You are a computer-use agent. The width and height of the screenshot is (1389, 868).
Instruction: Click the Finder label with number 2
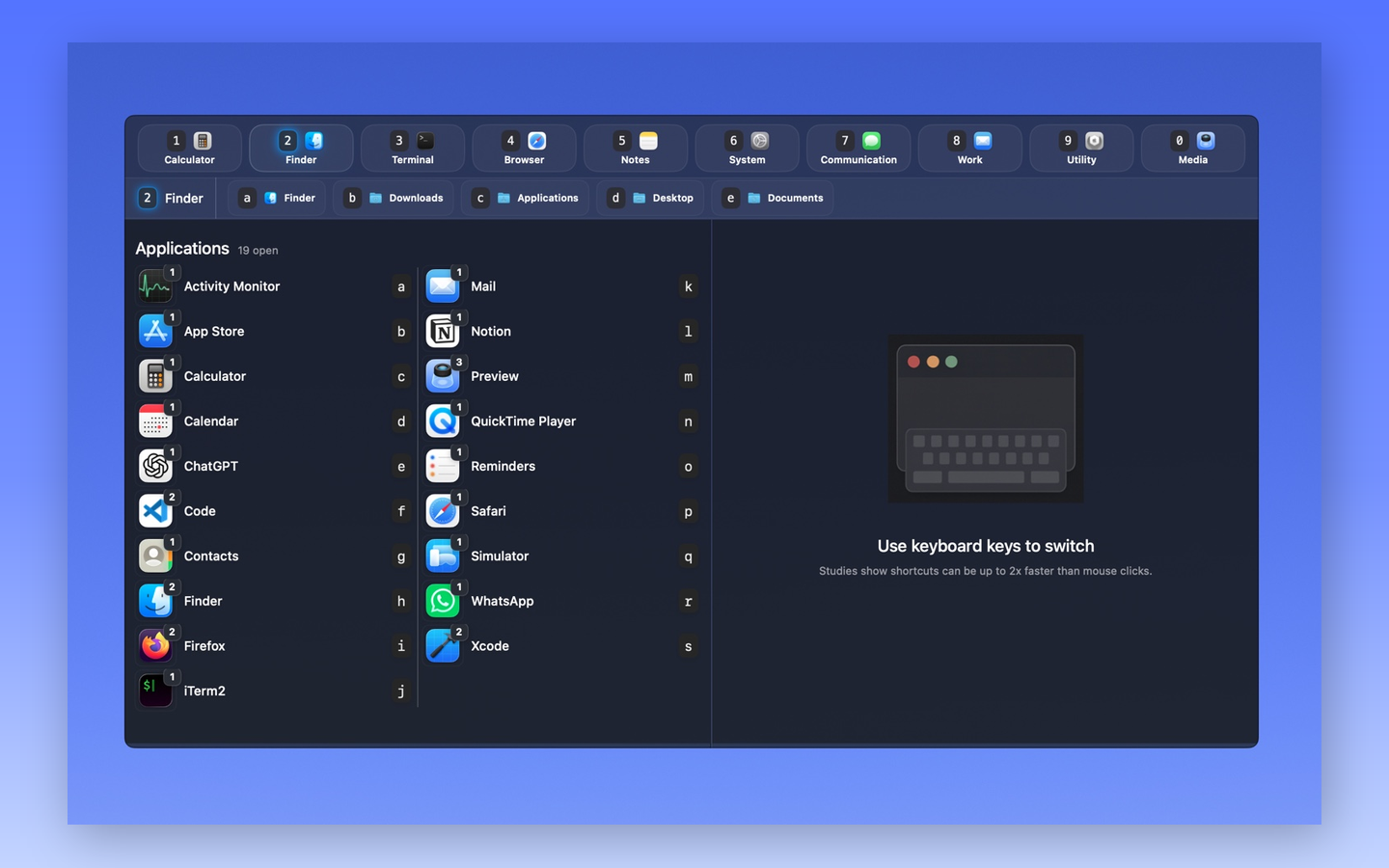coord(171,198)
